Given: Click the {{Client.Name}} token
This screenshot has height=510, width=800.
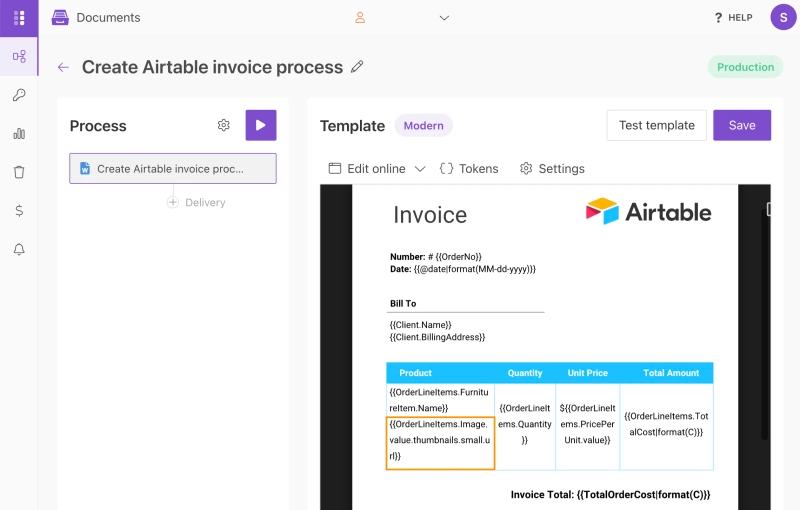Looking at the screenshot, I should pos(420,325).
